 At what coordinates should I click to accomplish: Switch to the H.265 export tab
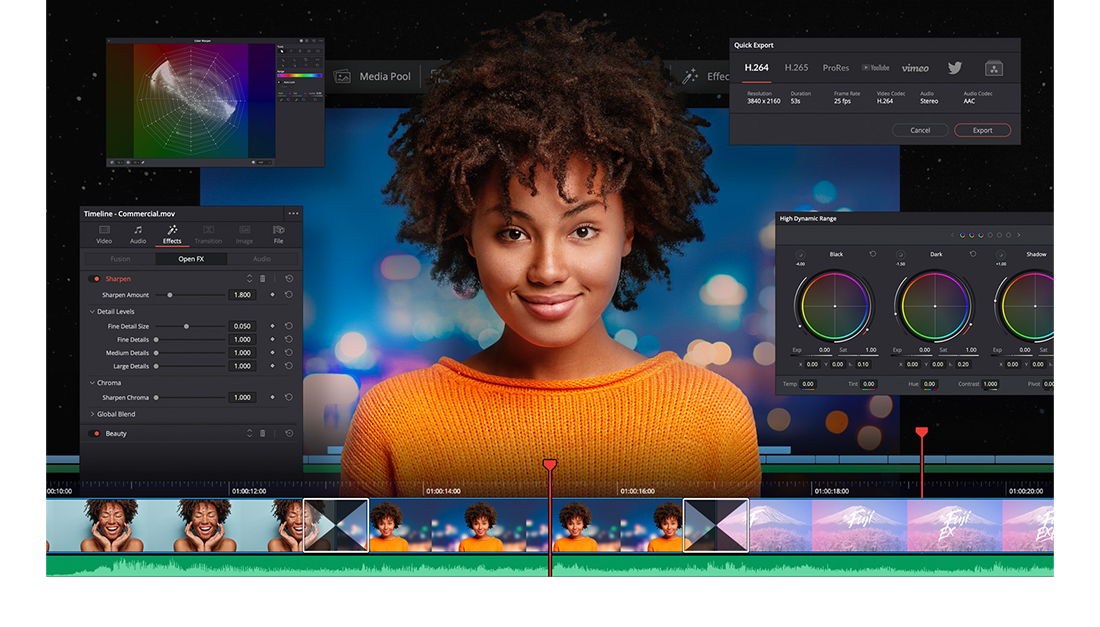tap(796, 67)
